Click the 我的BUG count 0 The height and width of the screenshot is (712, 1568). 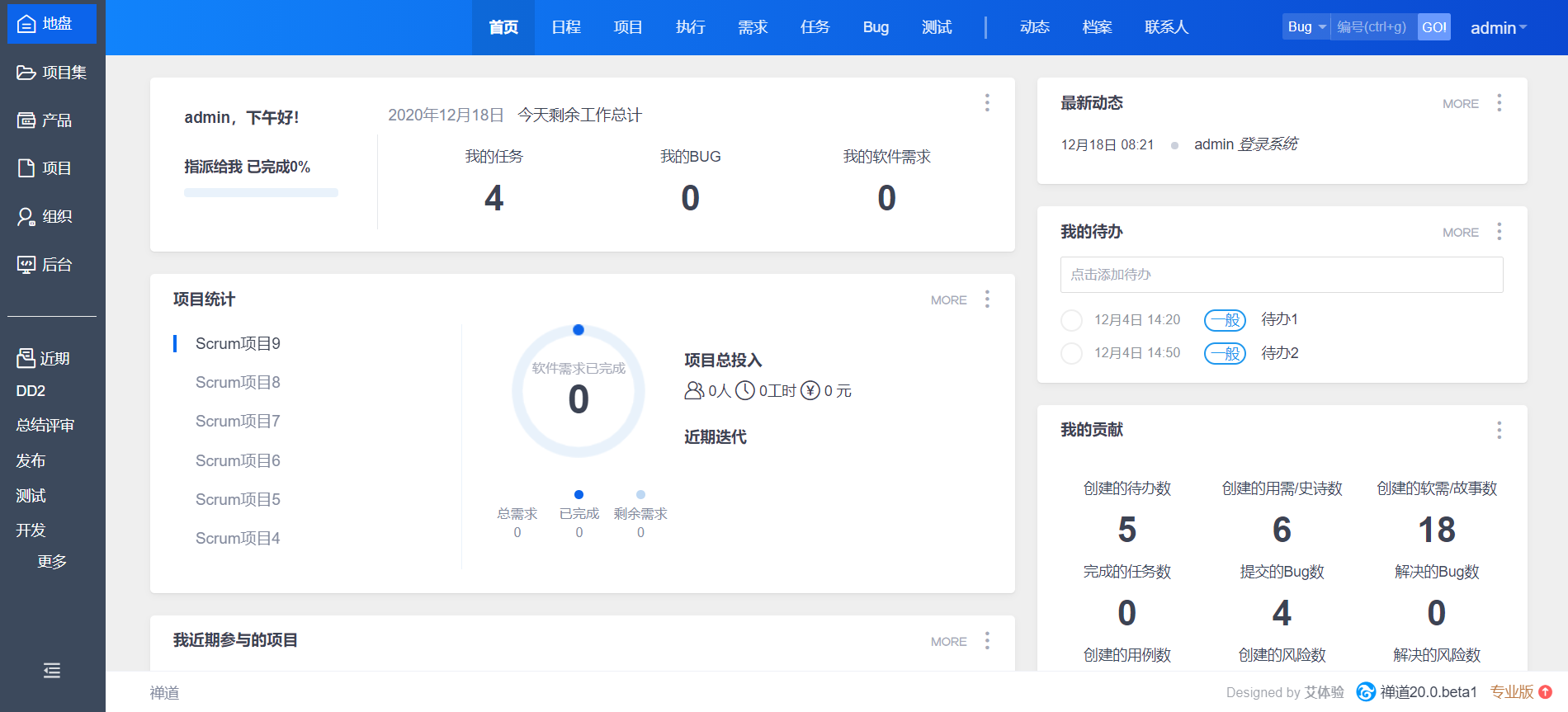(691, 198)
